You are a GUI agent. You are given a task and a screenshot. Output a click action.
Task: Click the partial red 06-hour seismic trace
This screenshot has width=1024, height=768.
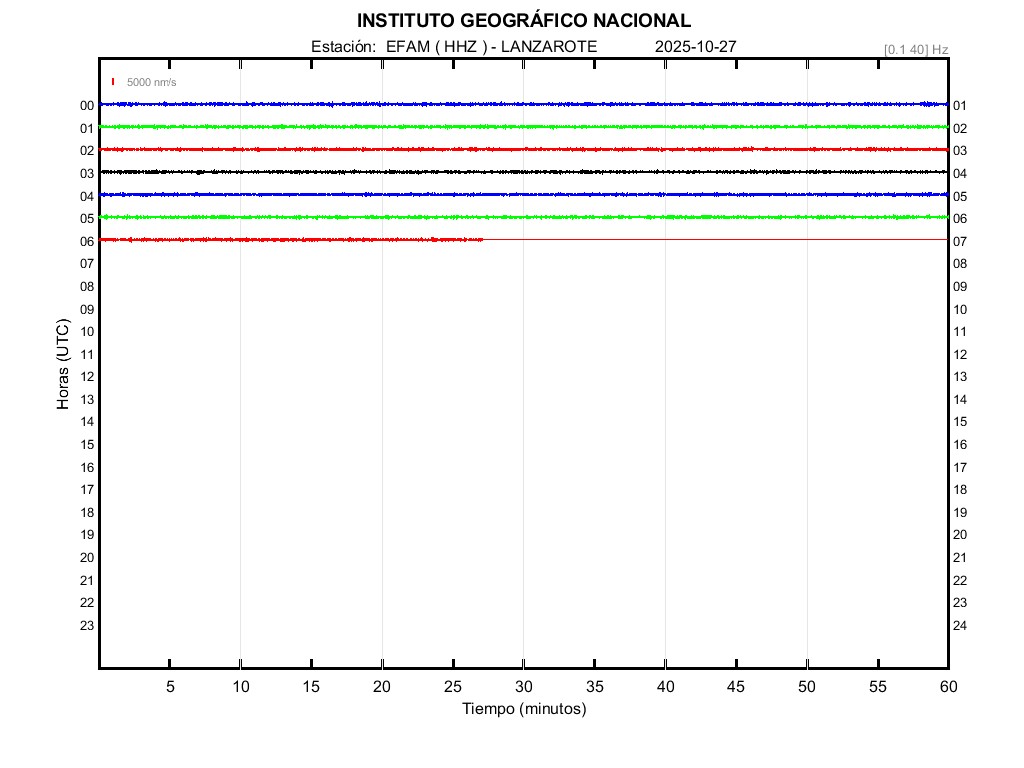click(x=290, y=240)
